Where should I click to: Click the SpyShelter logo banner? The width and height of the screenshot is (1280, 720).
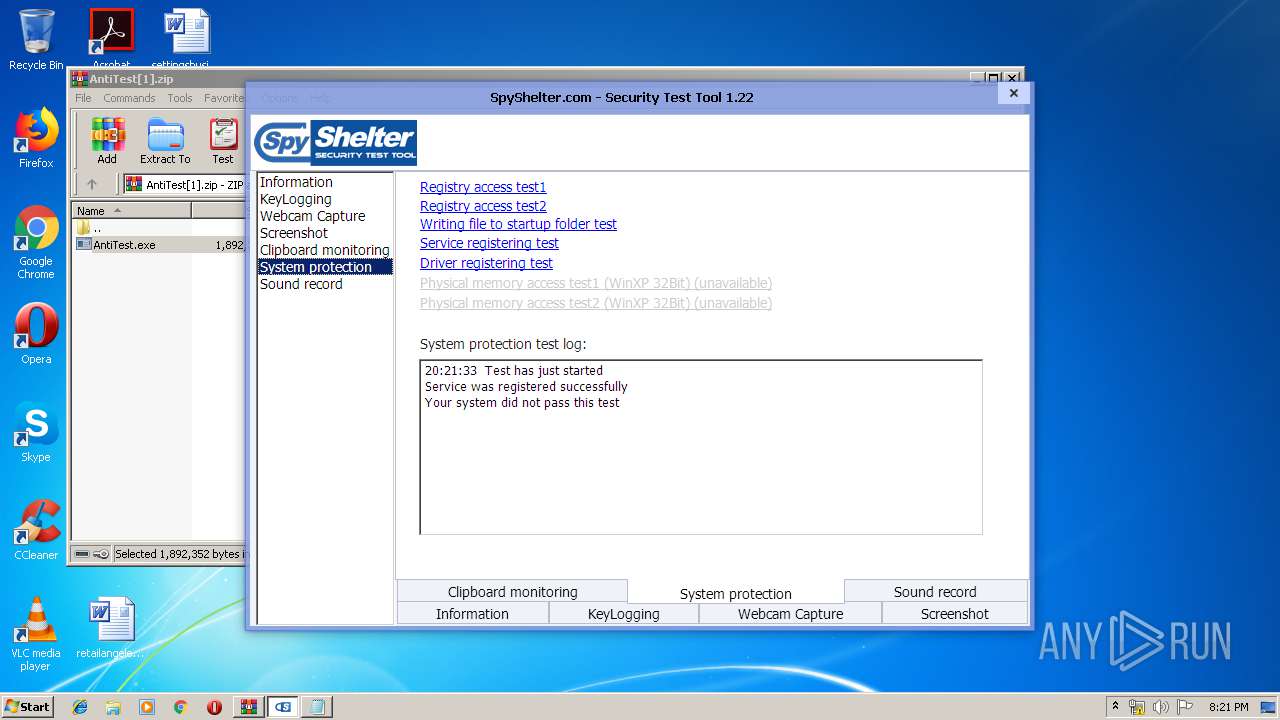tap(335, 142)
